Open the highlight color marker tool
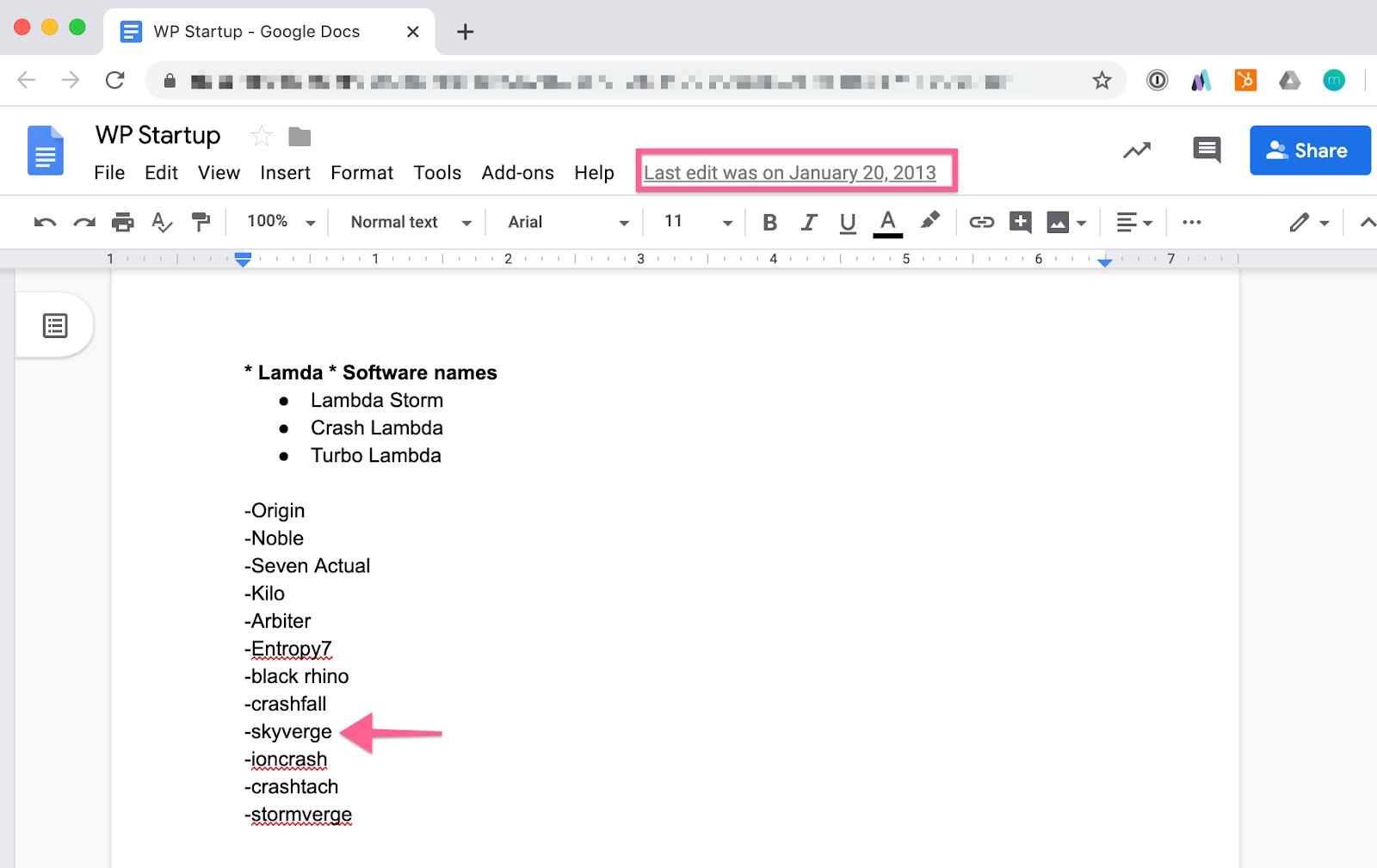 pos(929,221)
